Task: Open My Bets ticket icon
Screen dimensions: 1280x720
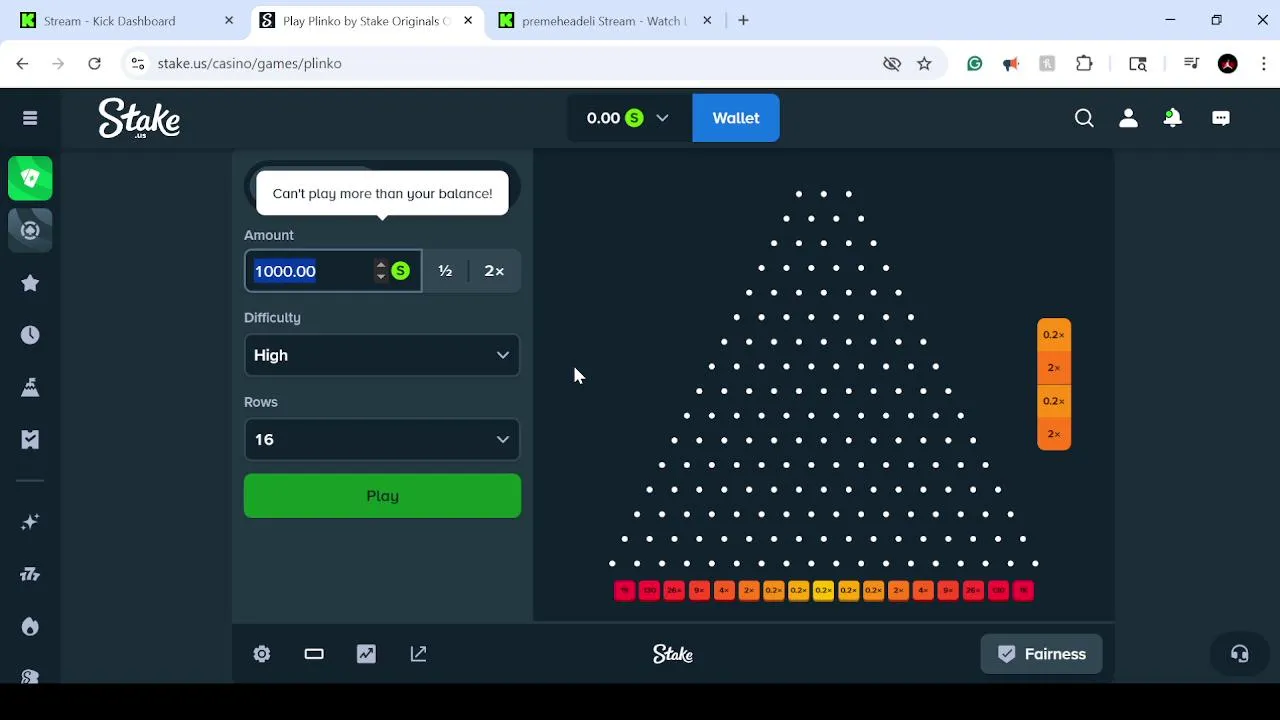Action: (x=30, y=439)
